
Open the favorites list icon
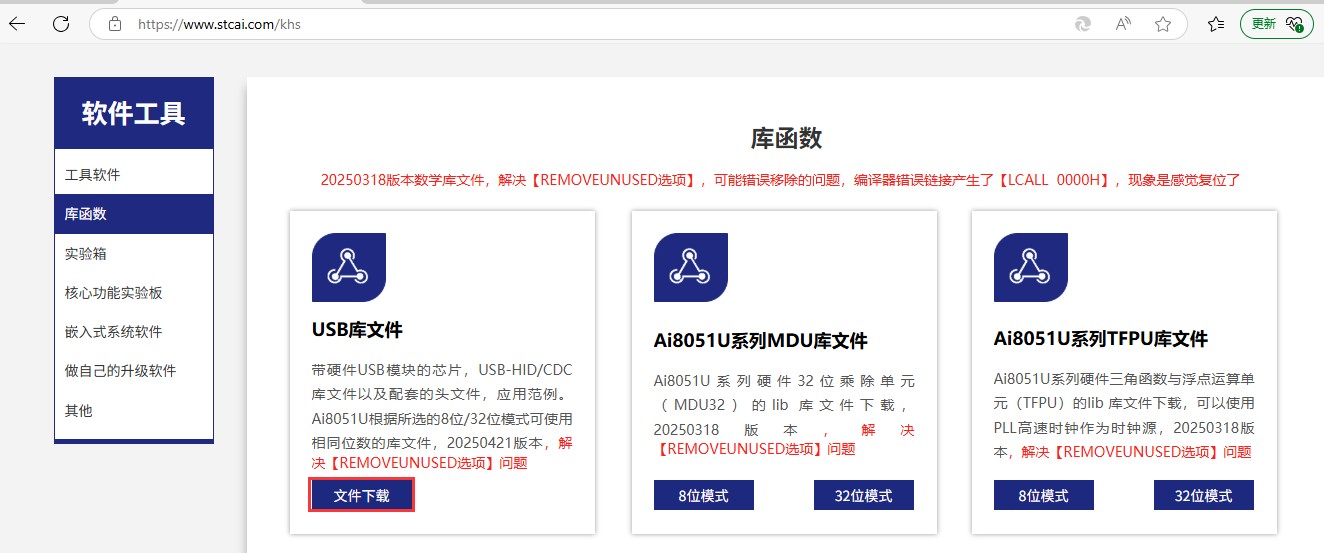tap(1216, 24)
